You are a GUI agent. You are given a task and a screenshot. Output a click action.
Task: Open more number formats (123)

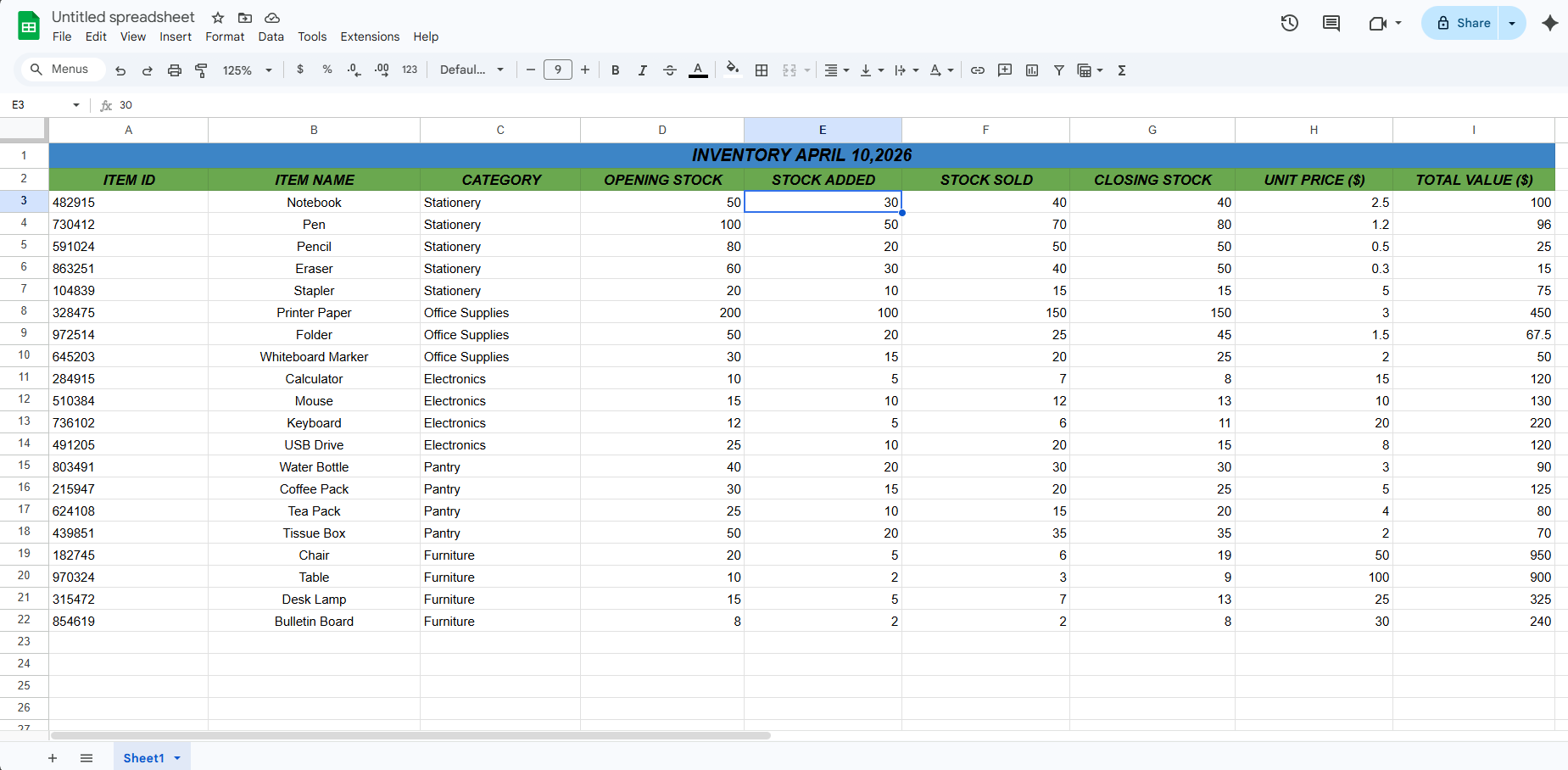point(410,70)
